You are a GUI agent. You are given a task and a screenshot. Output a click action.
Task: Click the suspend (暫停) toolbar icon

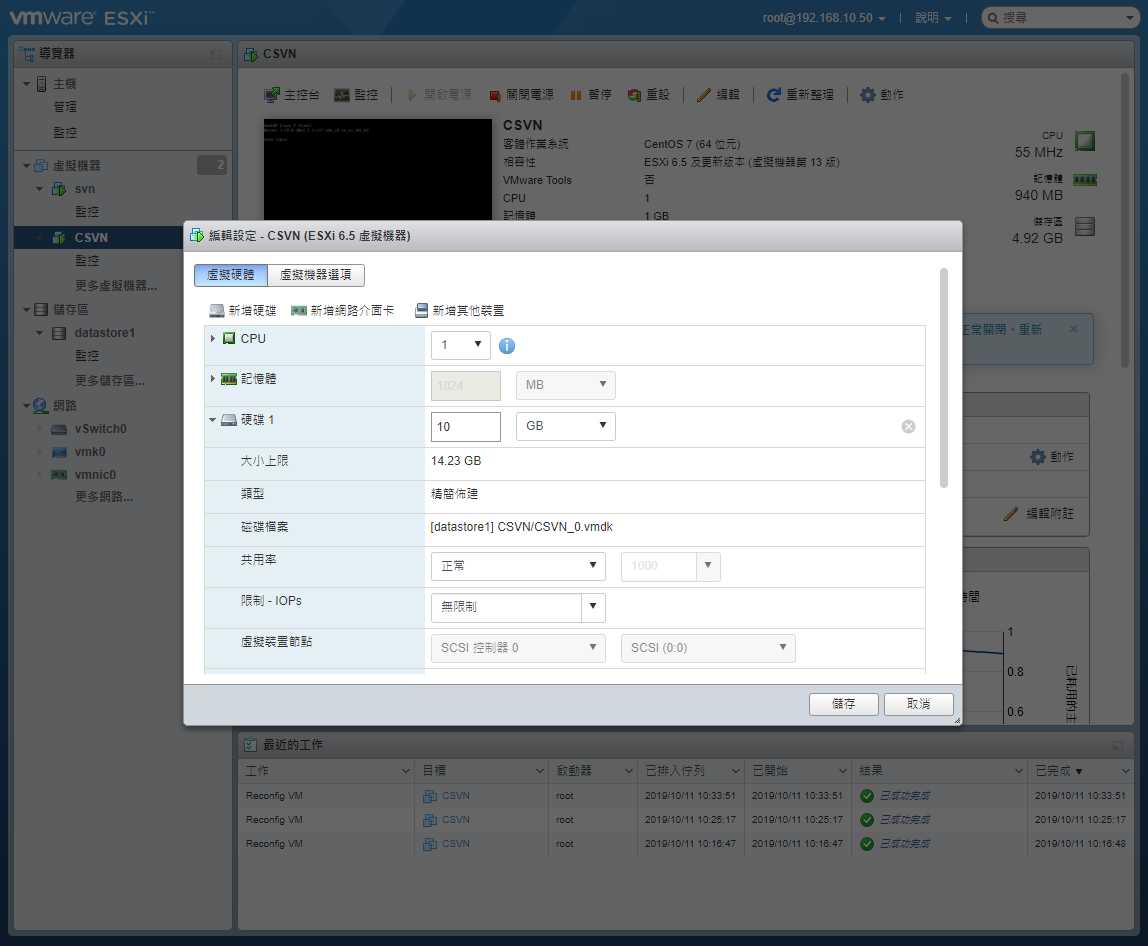(575, 95)
